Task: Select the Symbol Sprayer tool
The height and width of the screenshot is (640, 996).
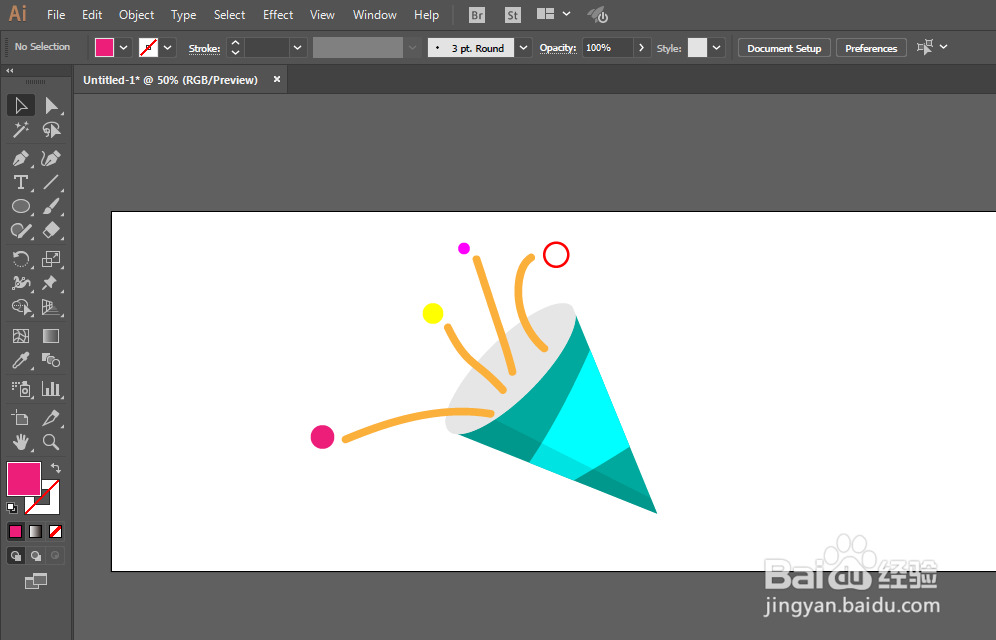Action: click(x=21, y=389)
